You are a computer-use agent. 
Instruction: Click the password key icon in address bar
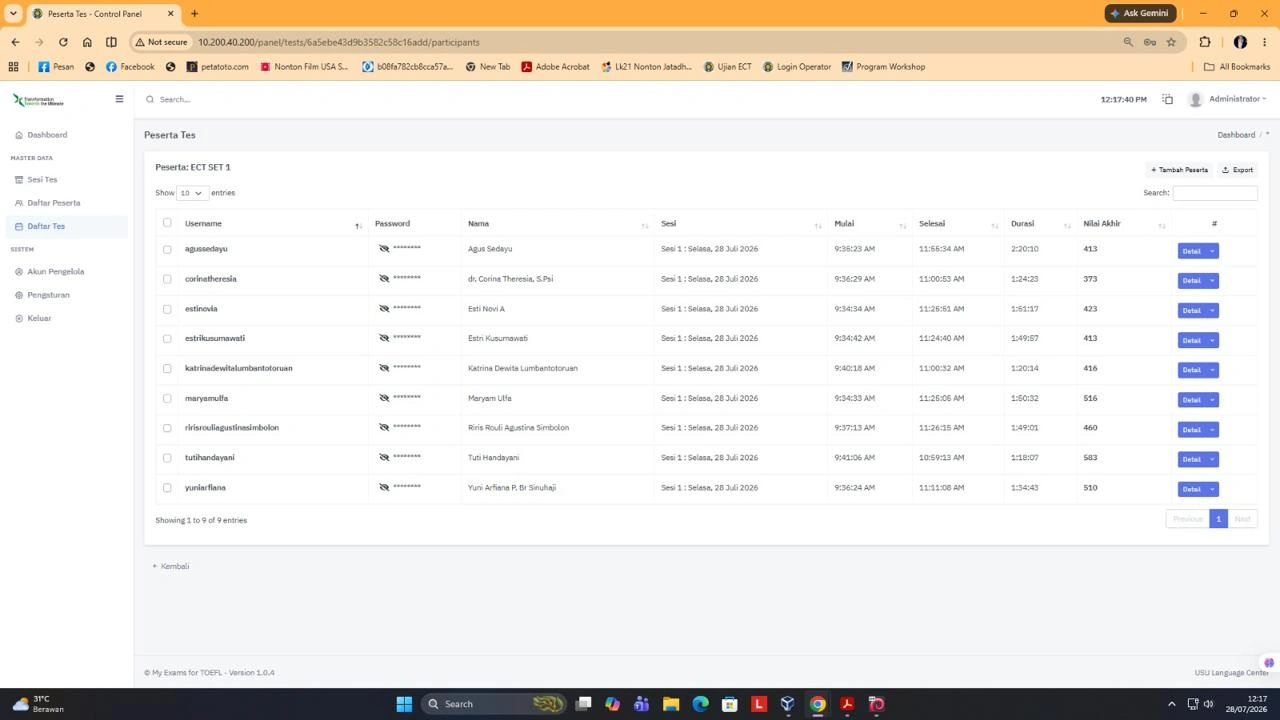(x=1150, y=42)
